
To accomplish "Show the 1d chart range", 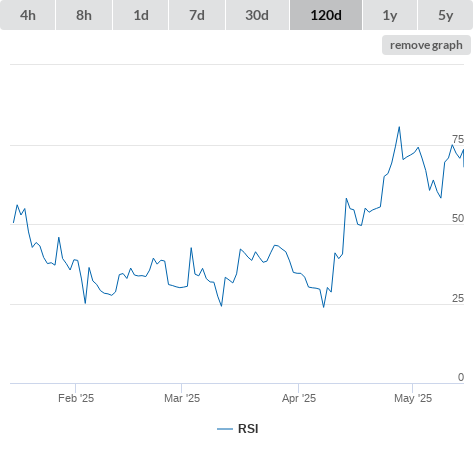I will coord(141,15).
